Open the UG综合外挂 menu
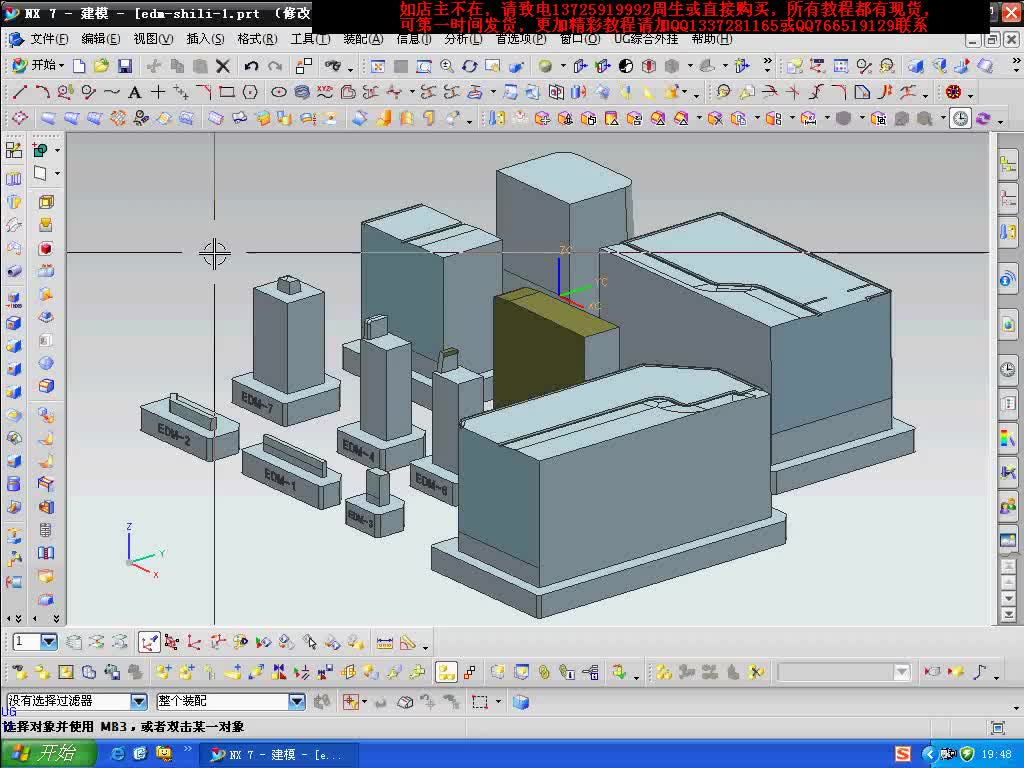This screenshot has height=768, width=1024. click(x=646, y=40)
